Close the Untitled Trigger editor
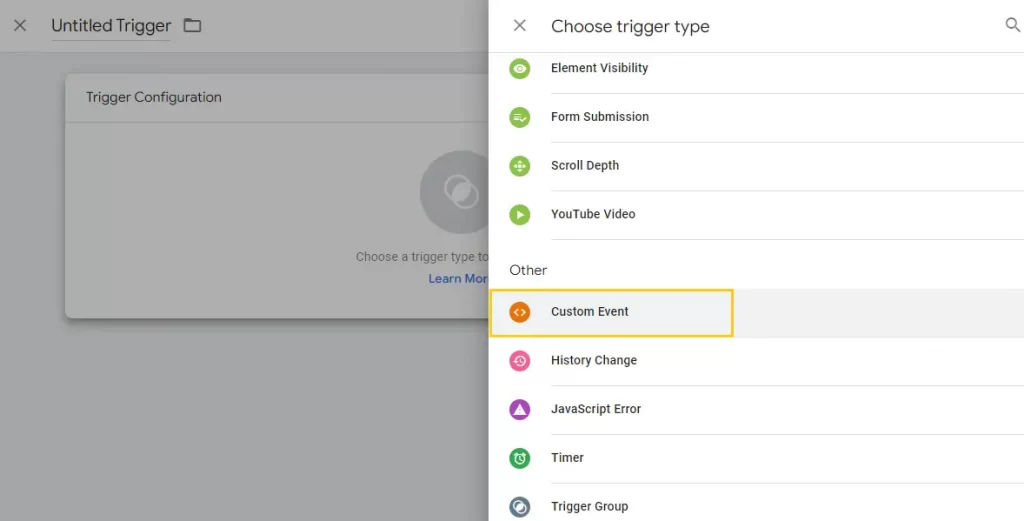 point(20,25)
